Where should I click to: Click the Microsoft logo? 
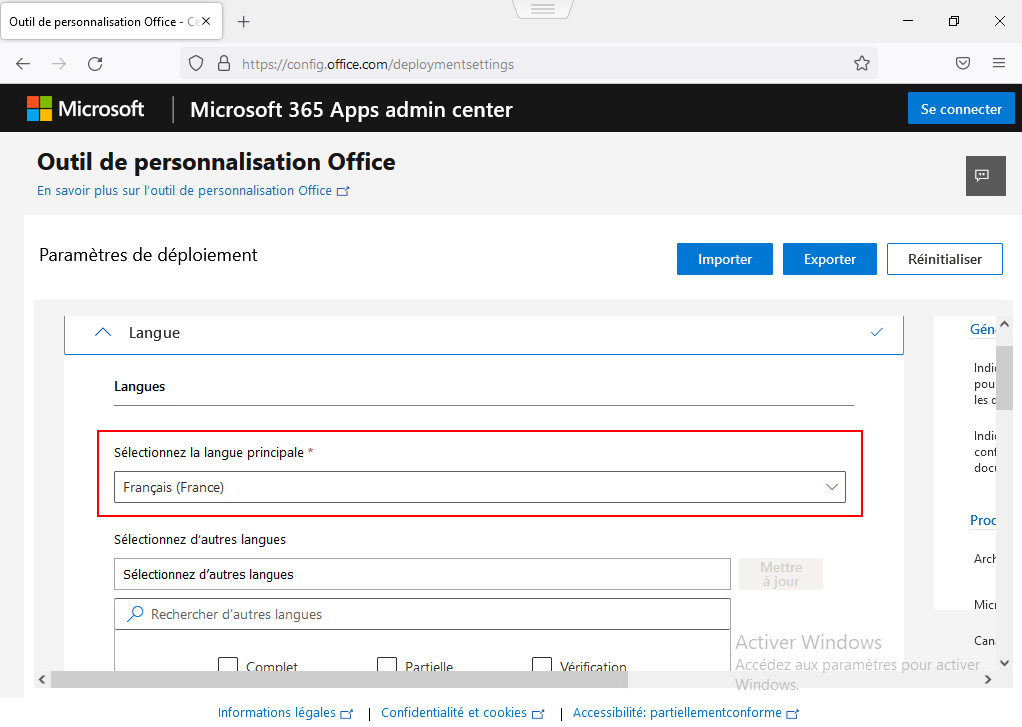point(86,109)
